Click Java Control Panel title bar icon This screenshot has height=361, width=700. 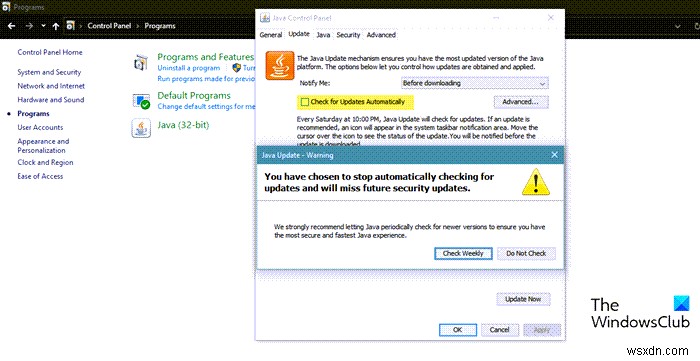click(x=265, y=18)
